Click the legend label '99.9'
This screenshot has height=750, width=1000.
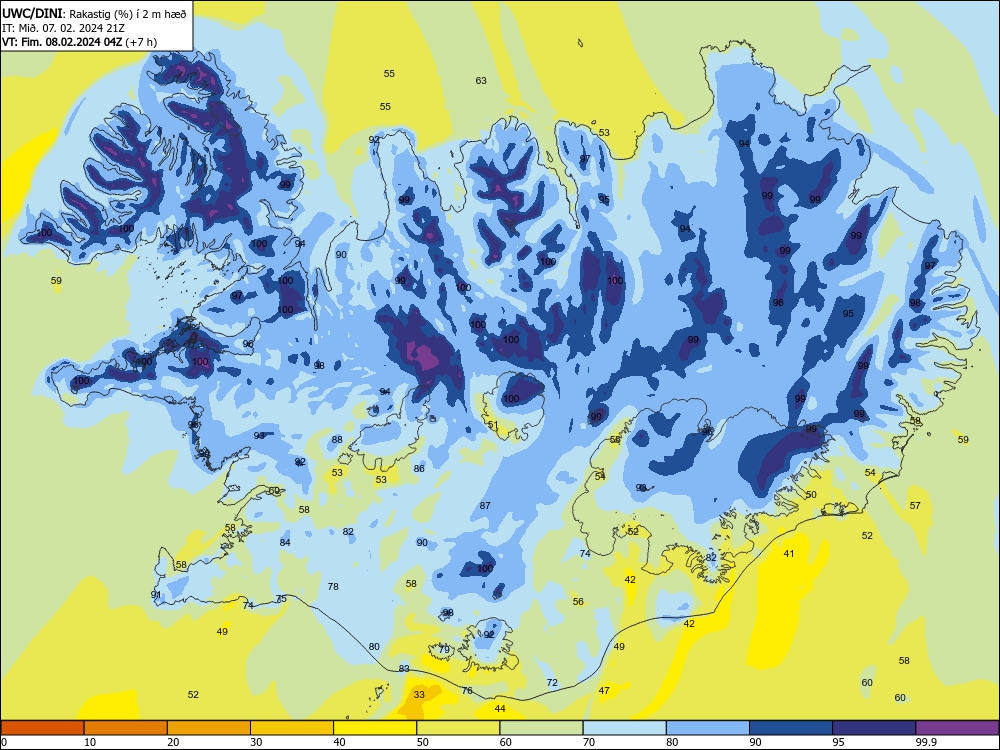926,742
